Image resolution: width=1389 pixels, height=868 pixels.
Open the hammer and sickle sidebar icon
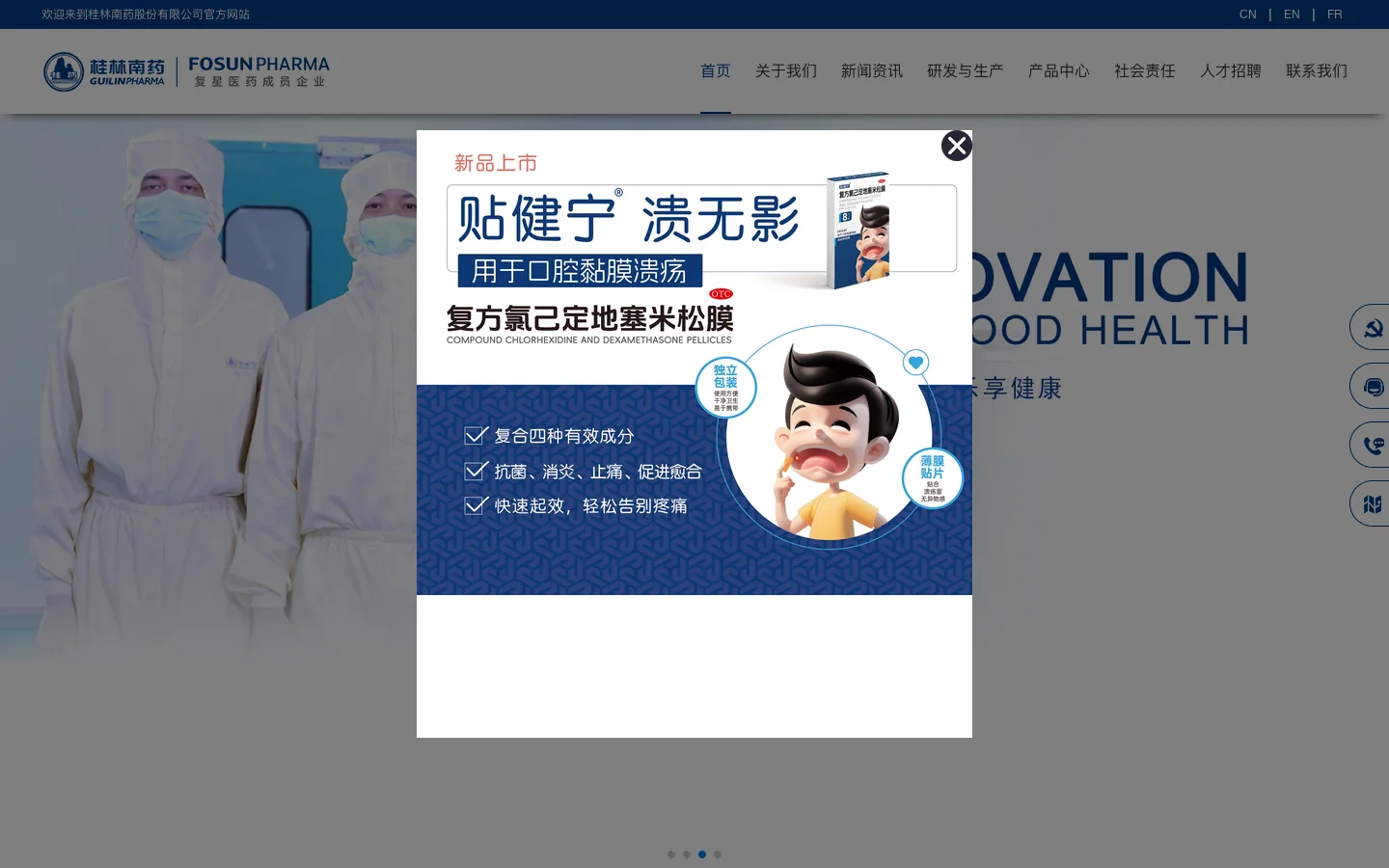(1372, 328)
